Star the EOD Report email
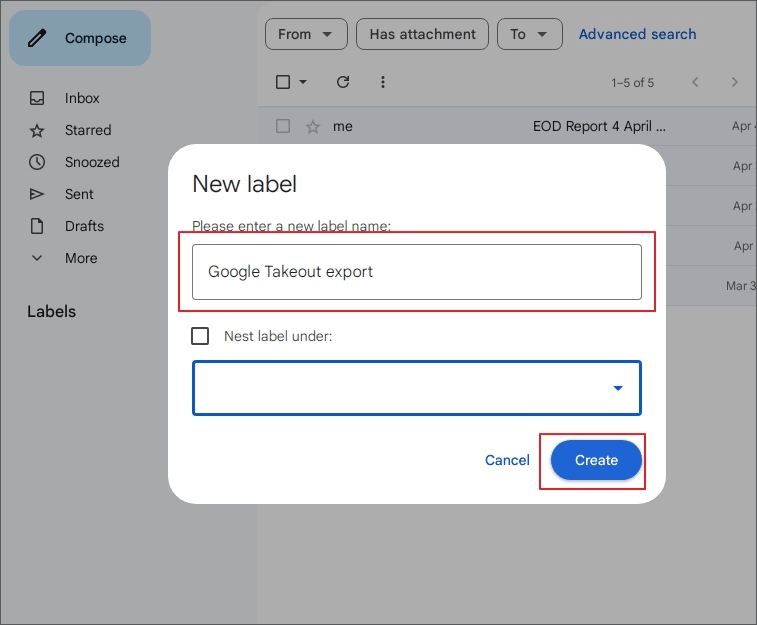The height and width of the screenshot is (625, 757). [313, 126]
